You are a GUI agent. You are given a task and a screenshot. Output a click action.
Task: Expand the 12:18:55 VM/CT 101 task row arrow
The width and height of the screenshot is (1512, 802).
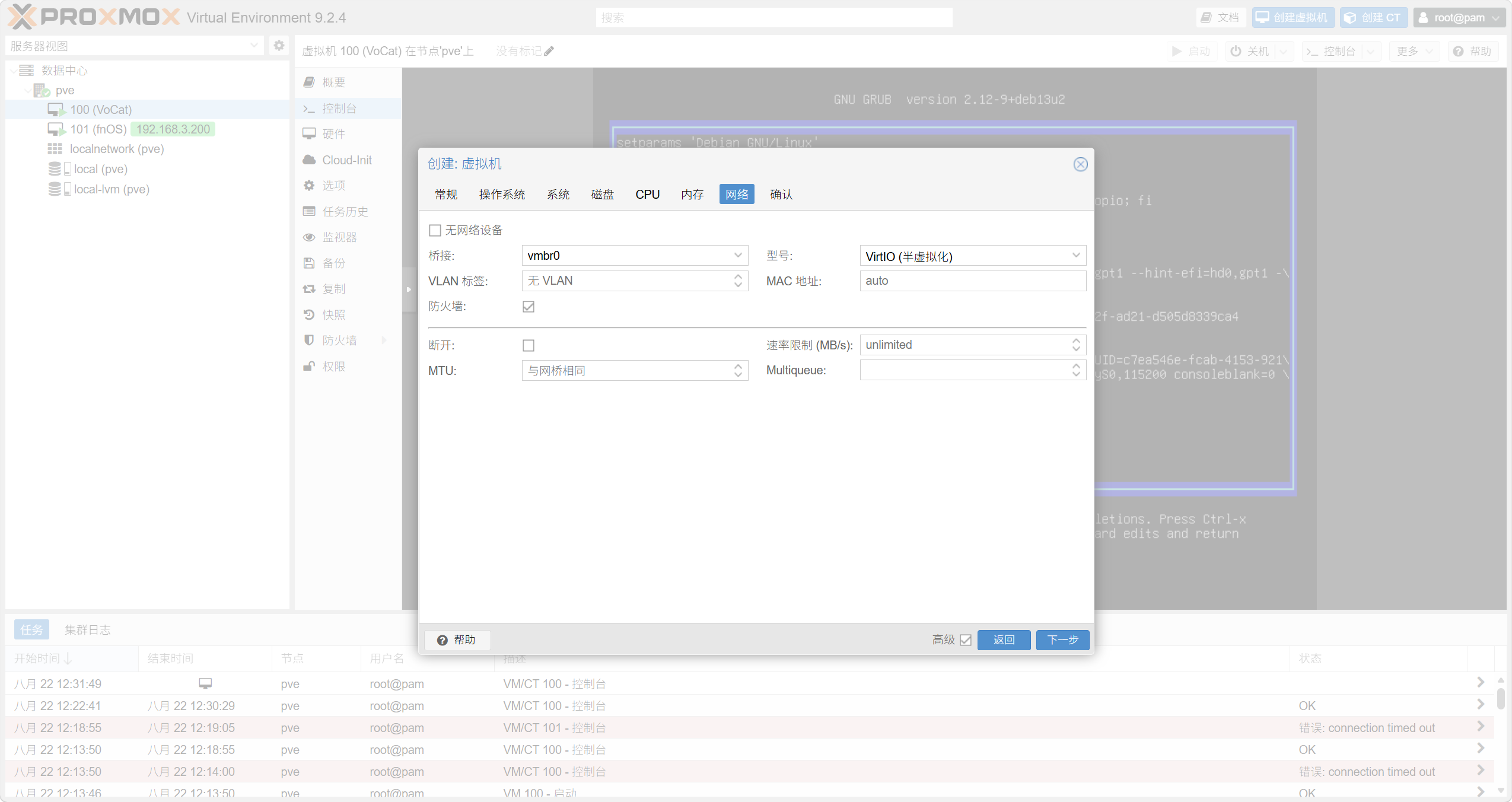[x=1481, y=727]
